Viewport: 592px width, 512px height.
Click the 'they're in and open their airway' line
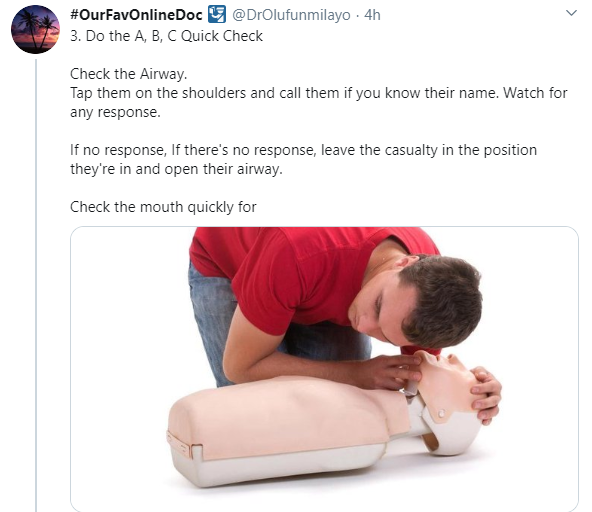pyautogui.click(x=176, y=169)
